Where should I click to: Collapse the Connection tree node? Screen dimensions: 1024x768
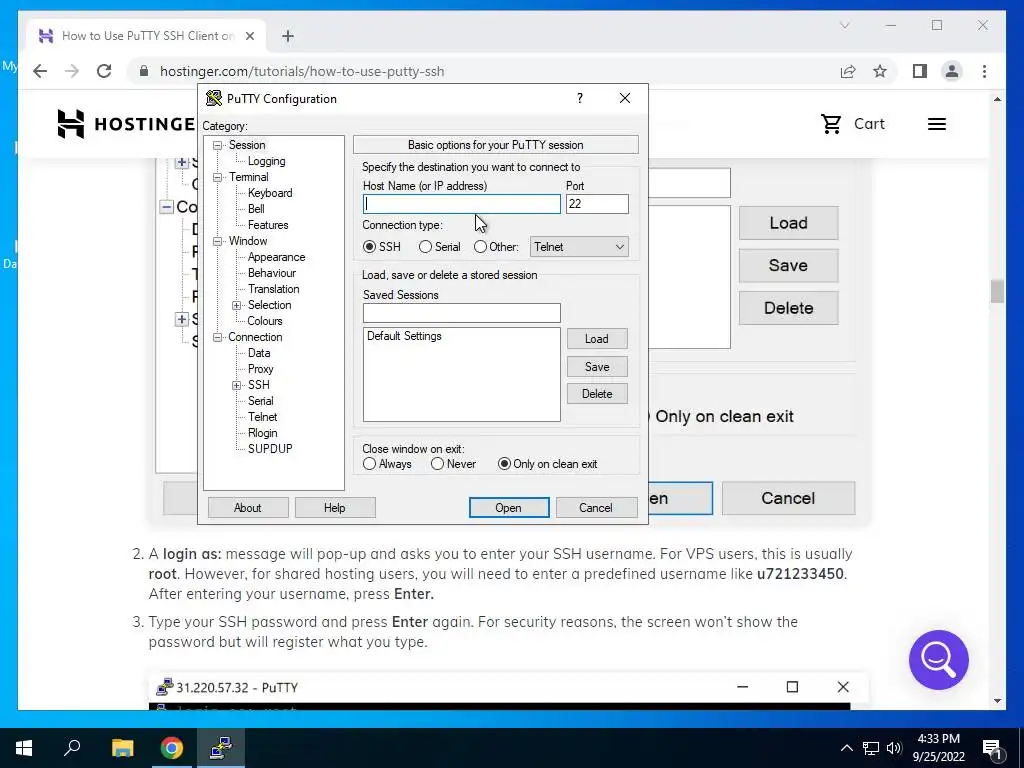[x=217, y=337]
